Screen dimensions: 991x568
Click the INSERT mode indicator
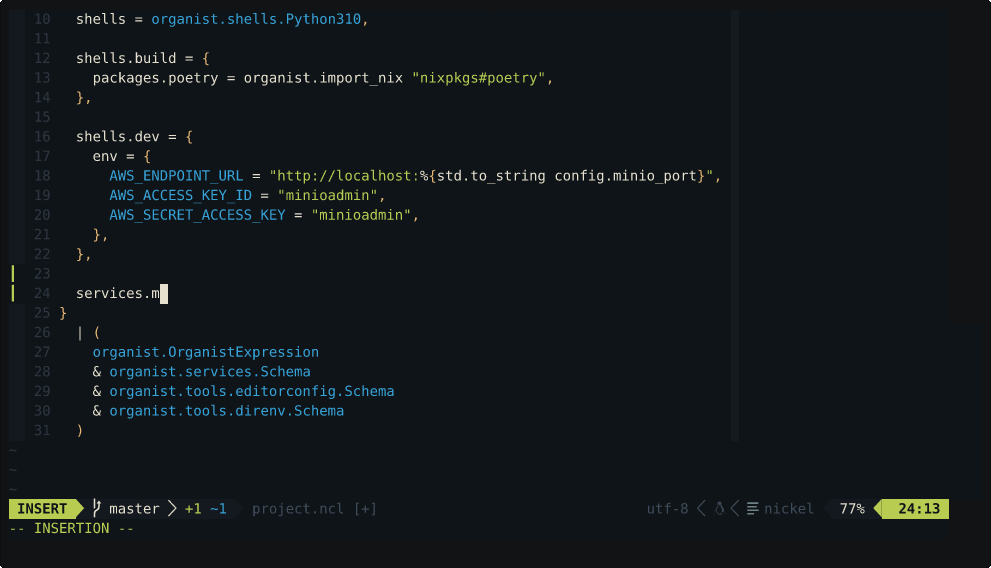[42, 509]
